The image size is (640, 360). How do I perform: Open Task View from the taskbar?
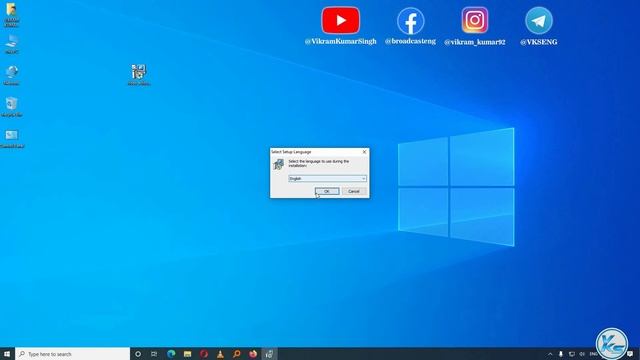coord(154,354)
